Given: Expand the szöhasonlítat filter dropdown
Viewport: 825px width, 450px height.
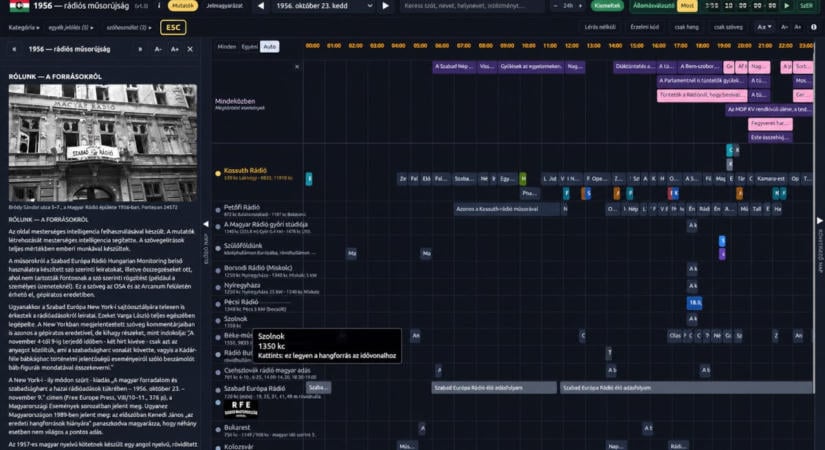Looking at the screenshot, I should point(129,27).
